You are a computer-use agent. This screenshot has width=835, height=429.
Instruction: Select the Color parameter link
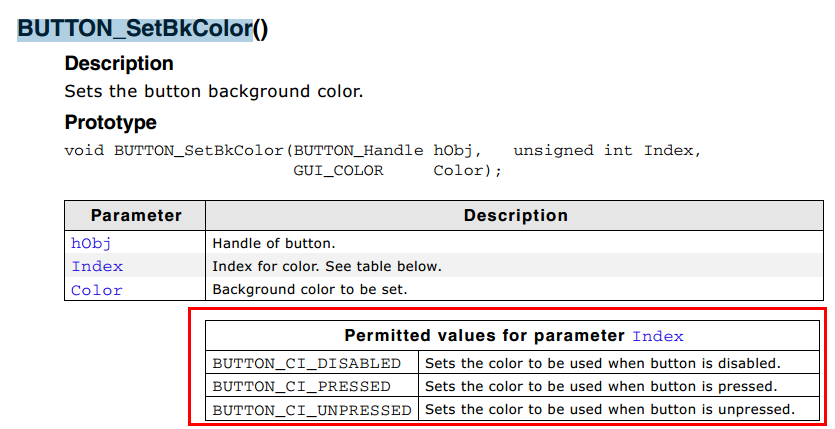(x=96, y=290)
